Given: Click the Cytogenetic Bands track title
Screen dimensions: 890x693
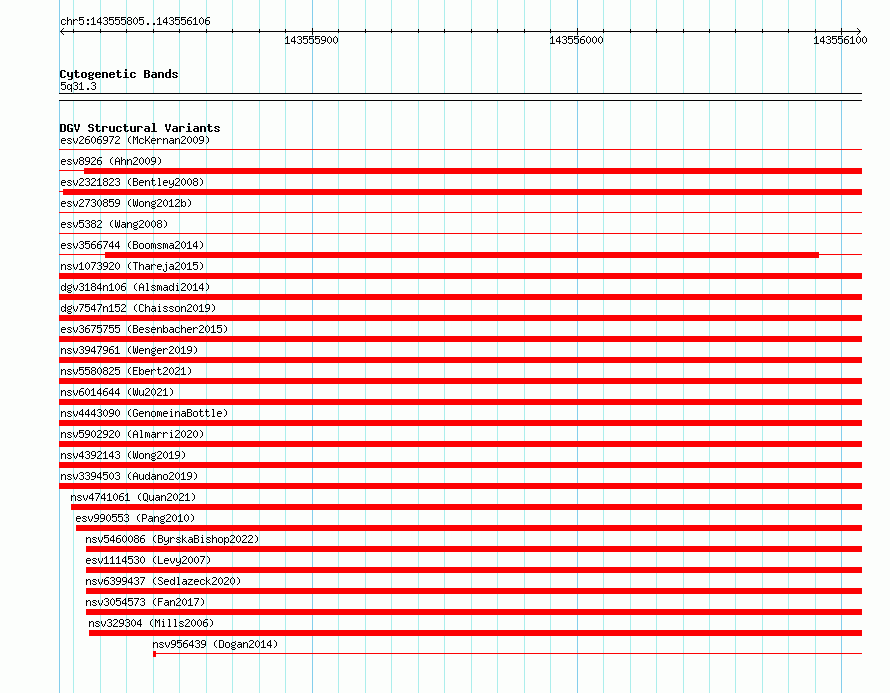Looking at the screenshot, I should click(119, 74).
